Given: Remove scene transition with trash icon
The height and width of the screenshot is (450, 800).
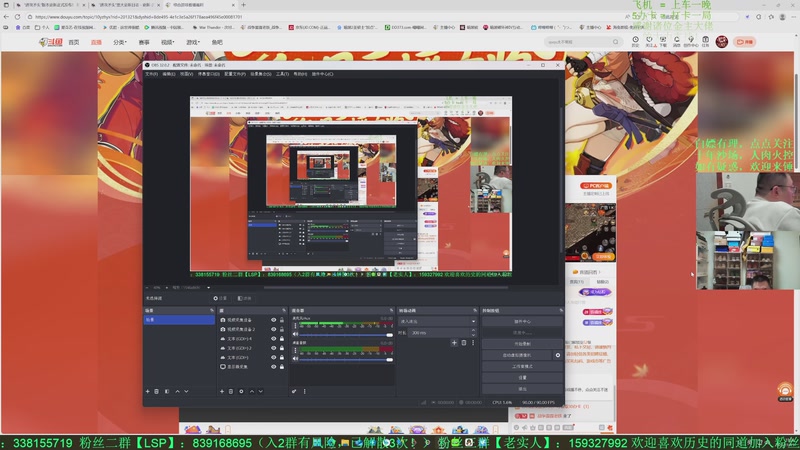Looking at the screenshot, I should tap(464, 343).
